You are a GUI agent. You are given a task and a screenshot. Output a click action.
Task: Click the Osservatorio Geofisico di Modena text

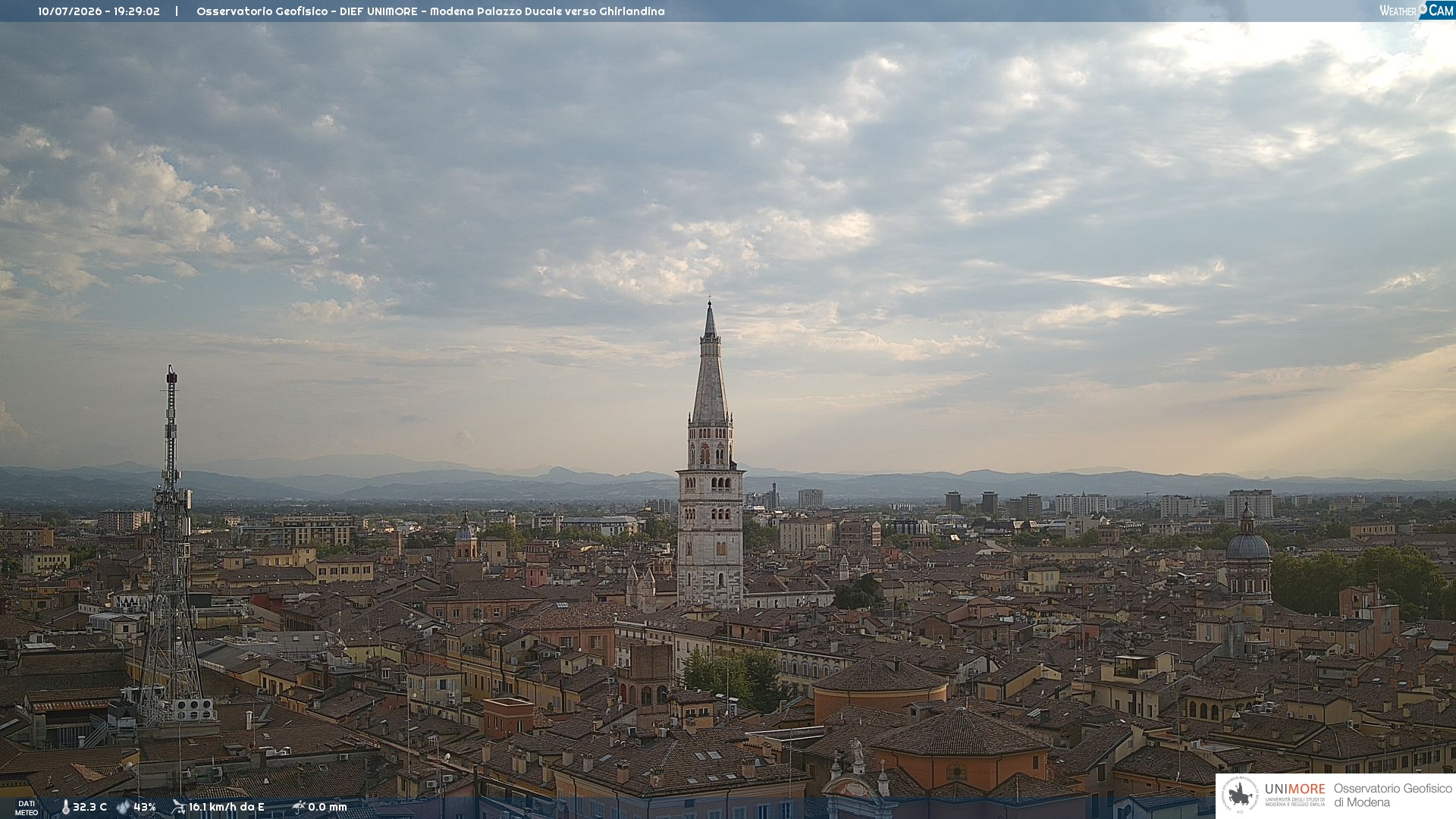1392,795
